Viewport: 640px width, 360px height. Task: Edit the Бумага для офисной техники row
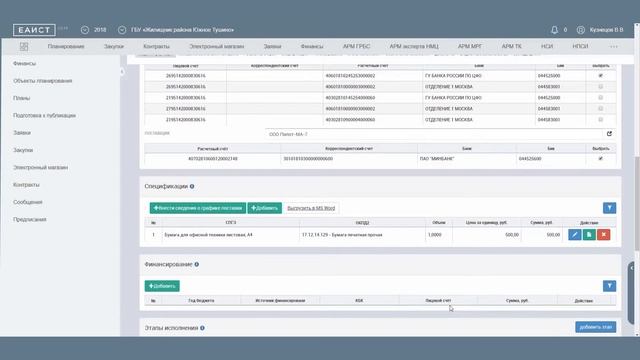(575, 235)
